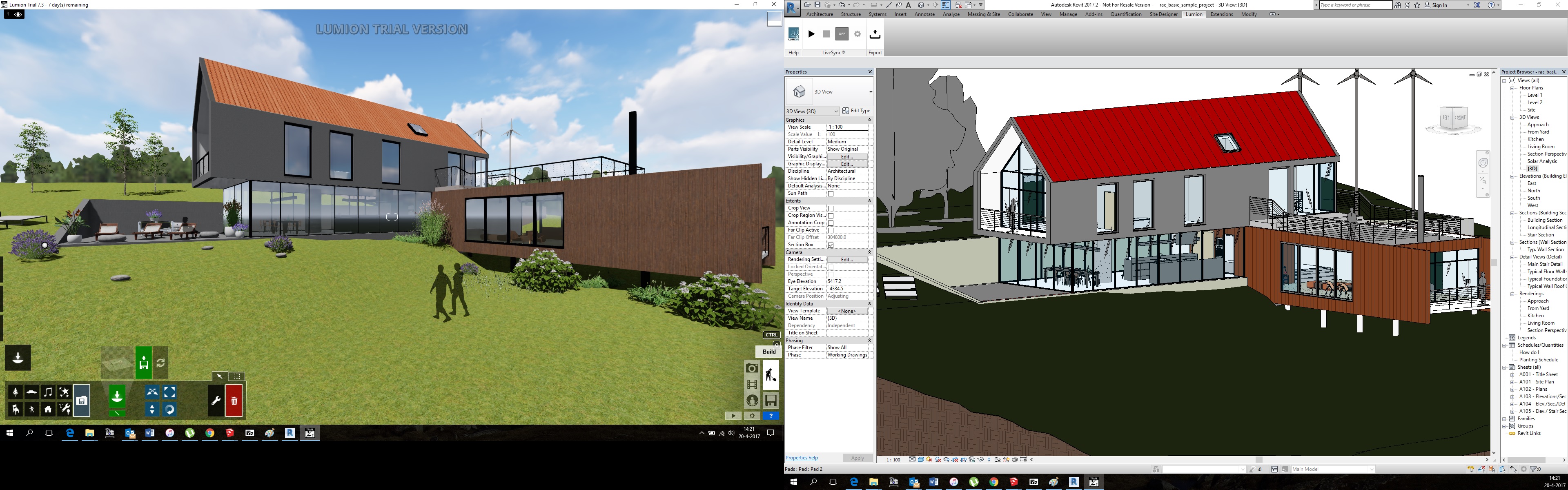Toggle rectangular selection mode in Lumion
The height and width of the screenshot is (490, 1568).
237,376
